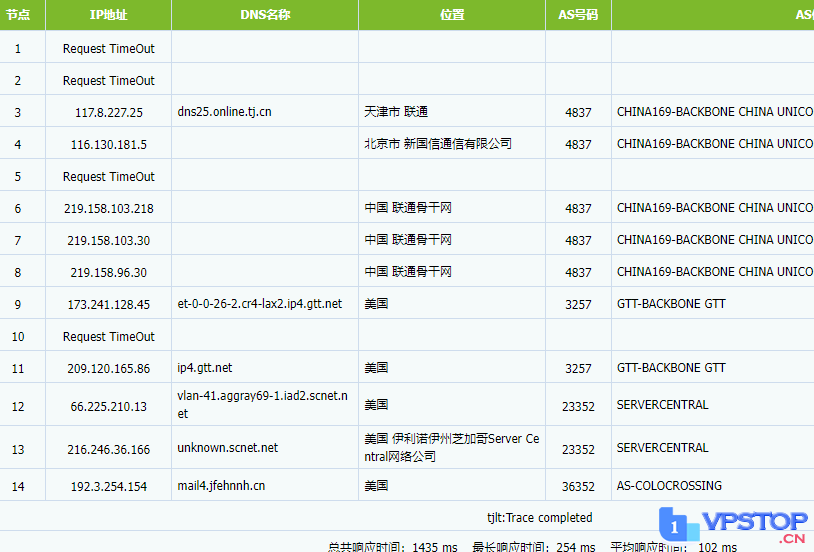Click DNS name unknown.scnet.net

227,448
